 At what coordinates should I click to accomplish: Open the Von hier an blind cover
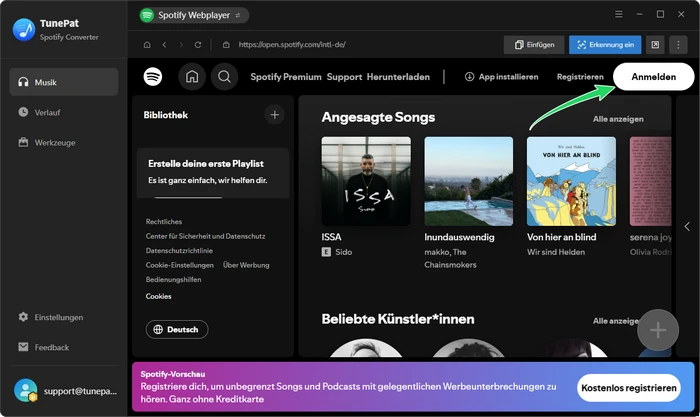tap(571, 181)
